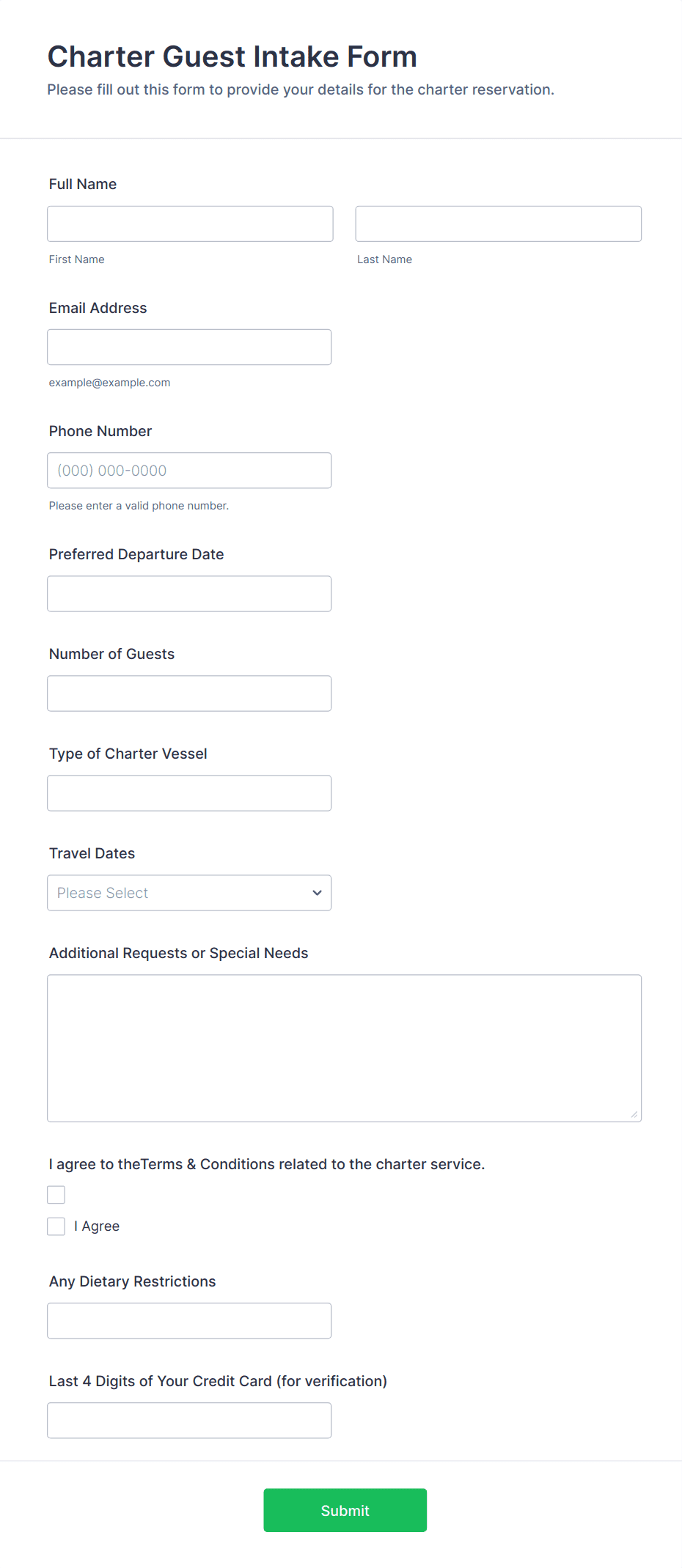Image resolution: width=682 pixels, height=1568 pixels.
Task: Click the Number of Guests field
Action: tap(189, 693)
